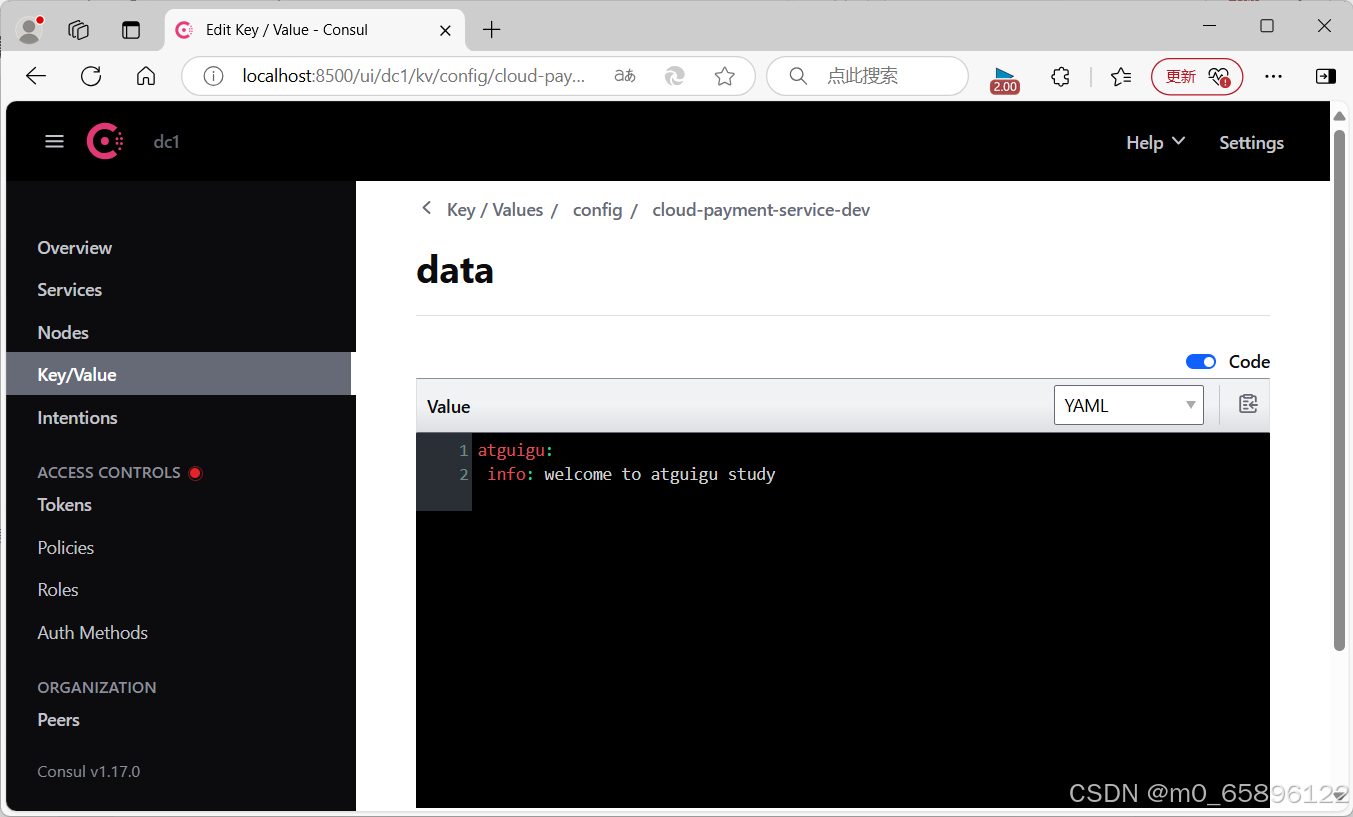Toggle the vertical tabs icon
The height and width of the screenshot is (817, 1353).
(x=131, y=30)
